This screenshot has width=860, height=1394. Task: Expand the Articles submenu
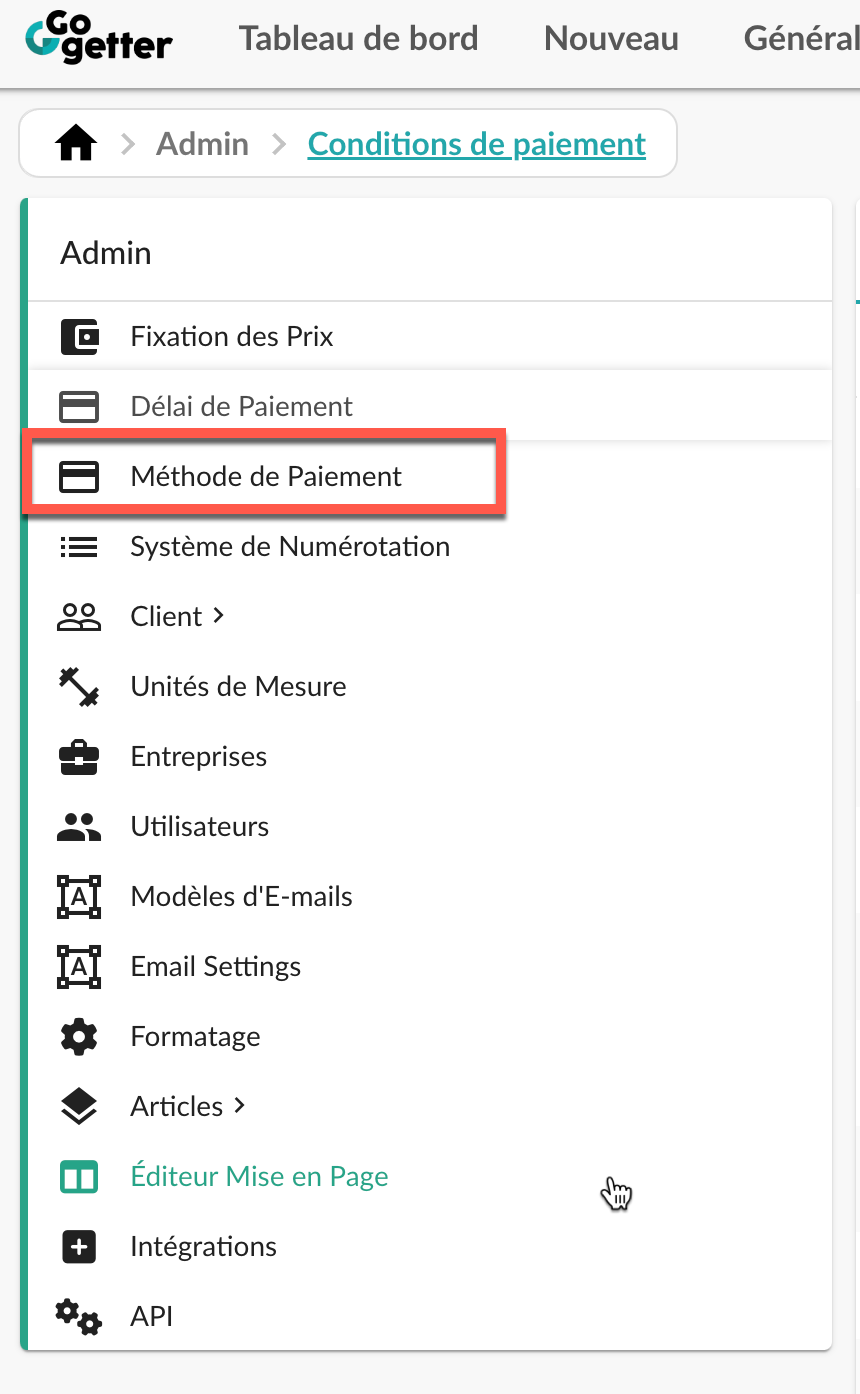[187, 1106]
